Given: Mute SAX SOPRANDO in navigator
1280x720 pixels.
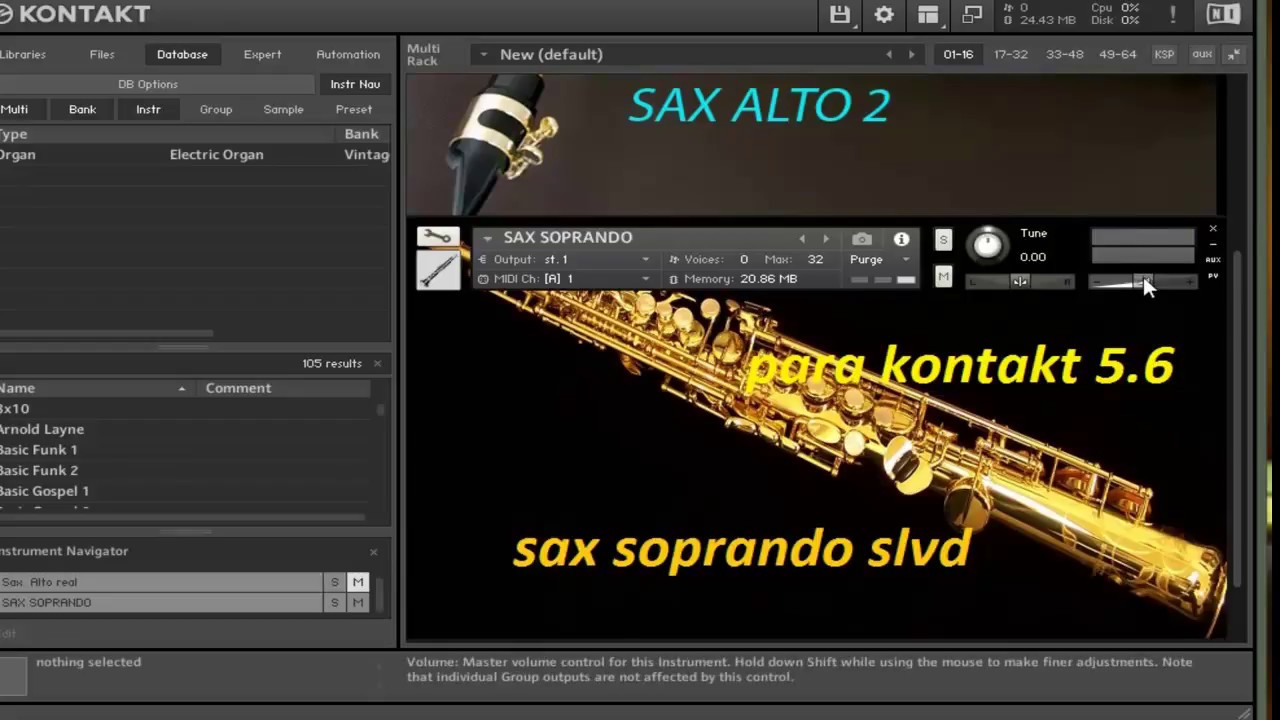Looking at the screenshot, I should point(357,602).
